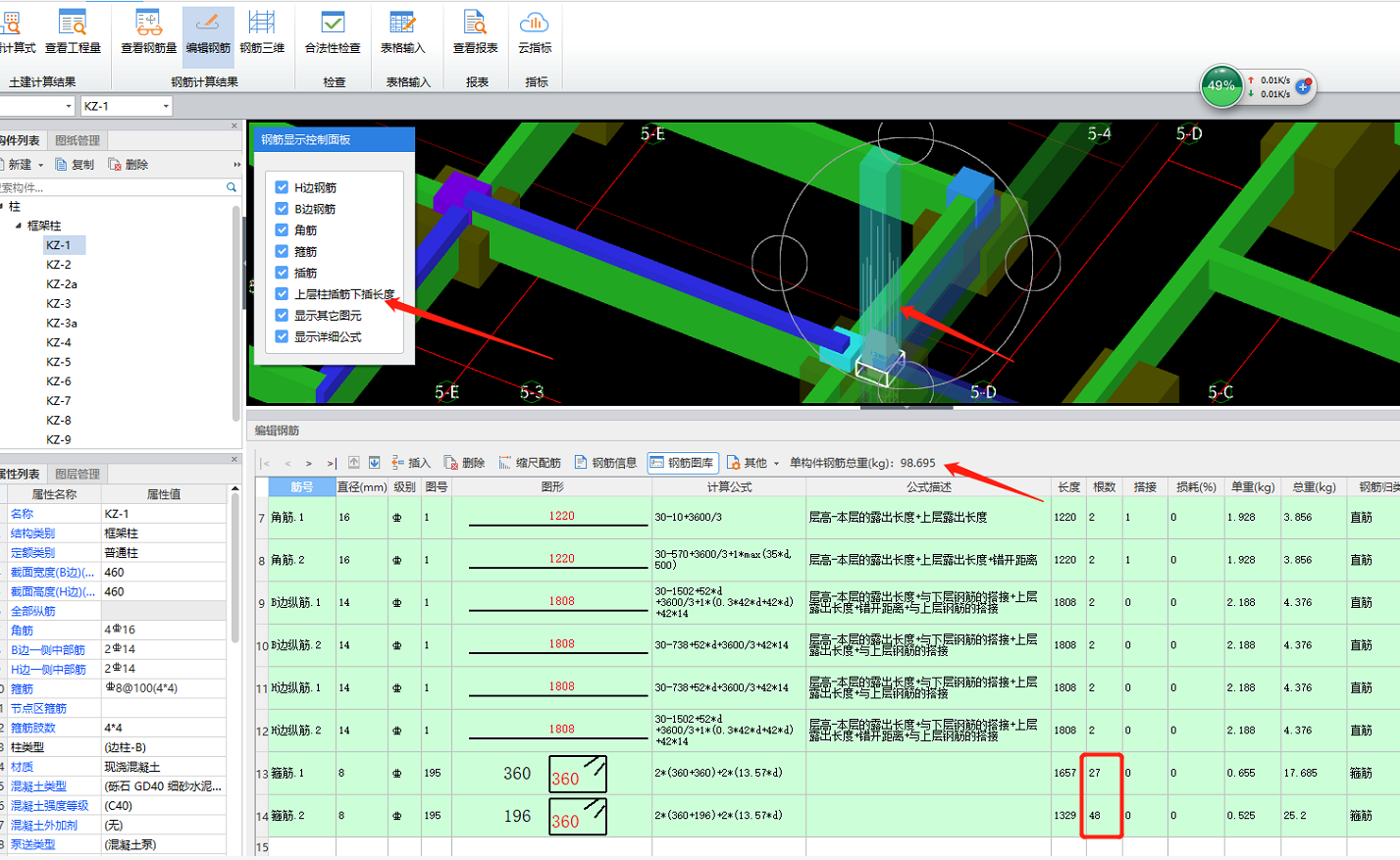Select row 9 B边纵筋.1 cell
This screenshot has width=1400, height=860.
pos(302,603)
